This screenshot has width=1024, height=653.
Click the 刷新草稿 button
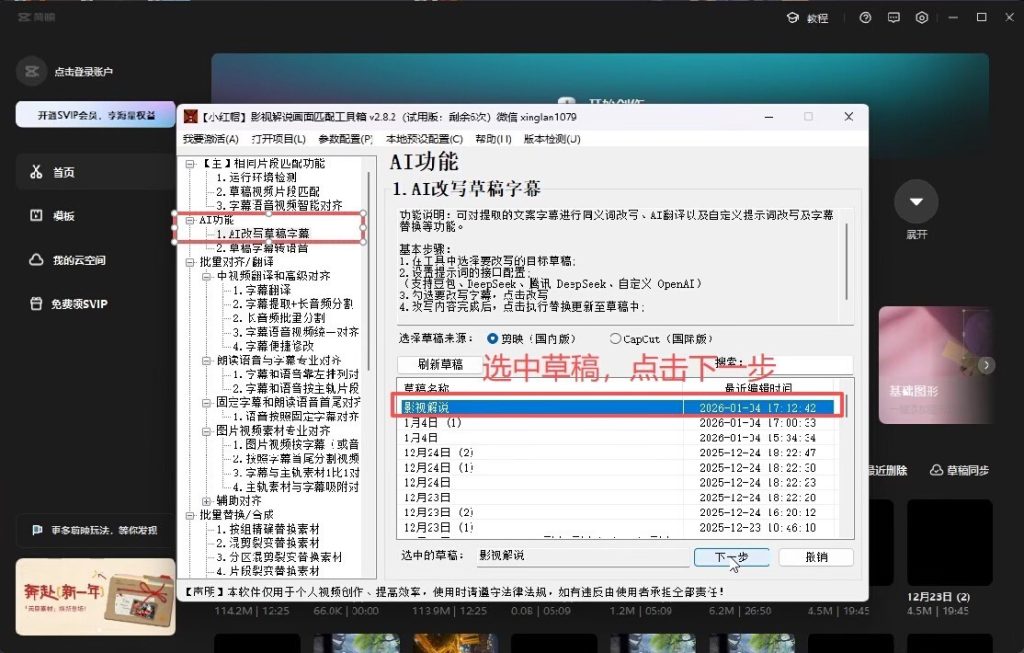coord(440,364)
